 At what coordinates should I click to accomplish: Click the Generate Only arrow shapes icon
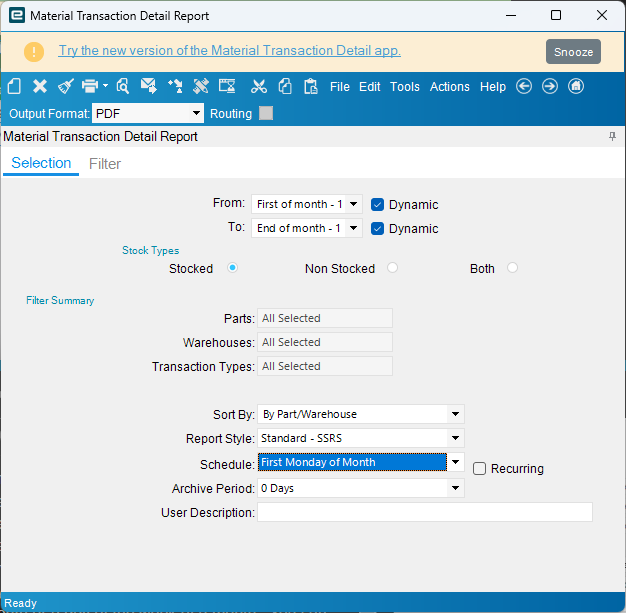click(x=175, y=86)
